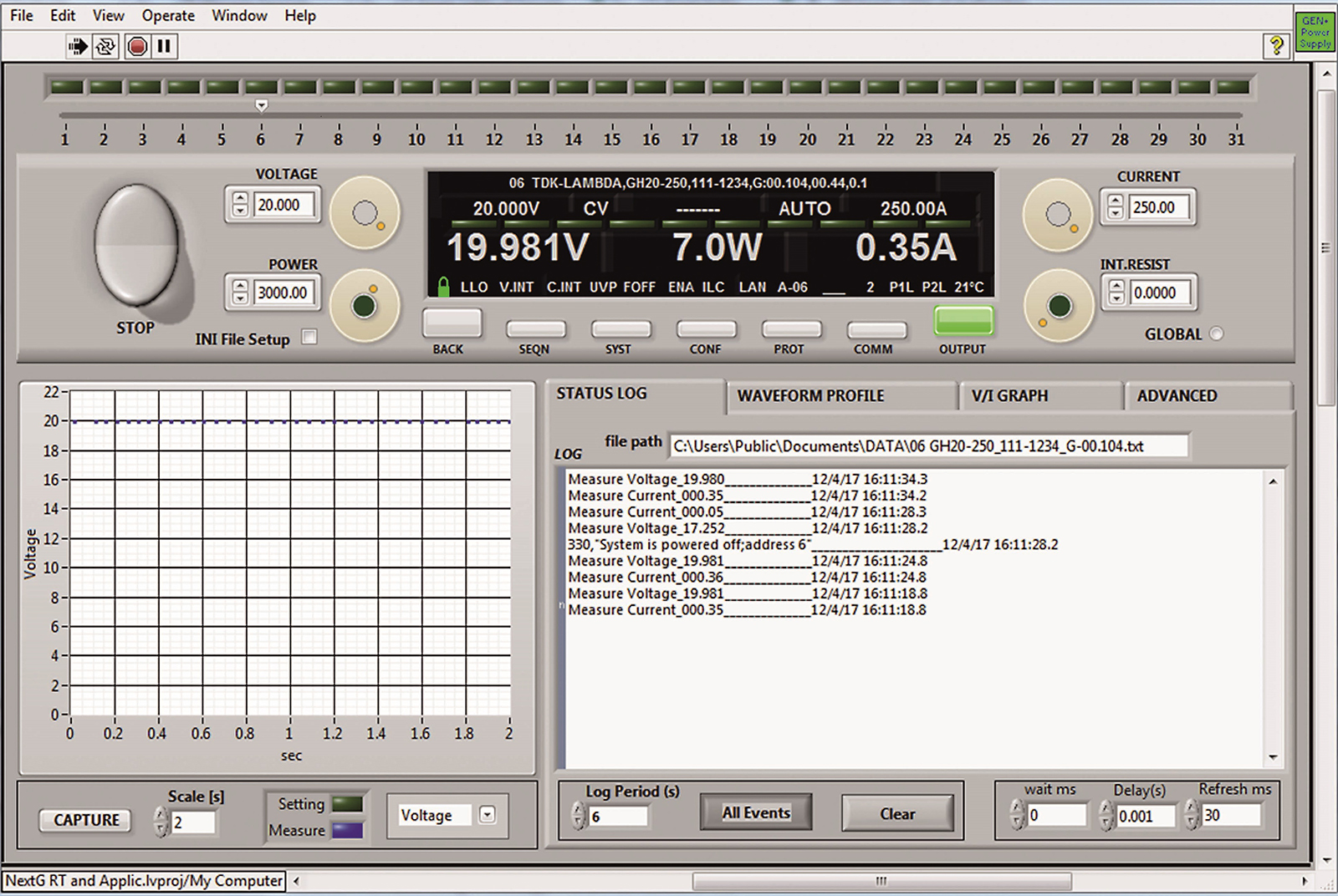Click the Run Continuously toolbar icon

[105, 46]
